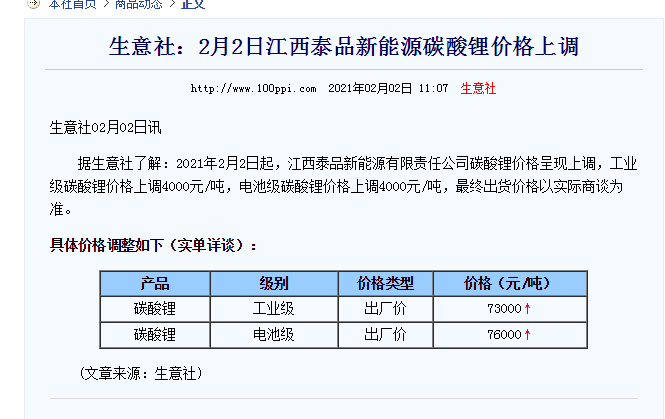Click 出厂价 in the 工业级 row

[385, 309]
